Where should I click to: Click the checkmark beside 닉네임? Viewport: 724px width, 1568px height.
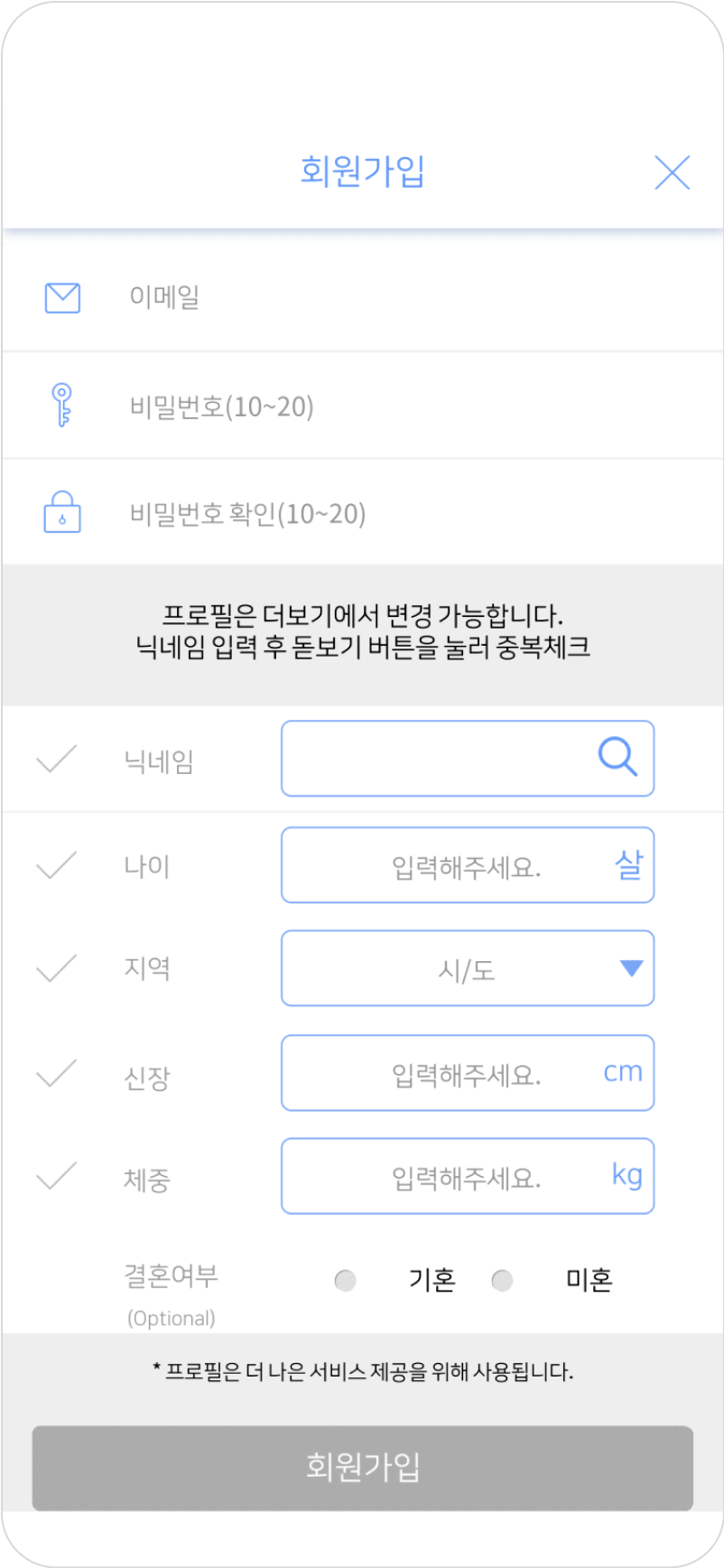[x=56, y=759]
